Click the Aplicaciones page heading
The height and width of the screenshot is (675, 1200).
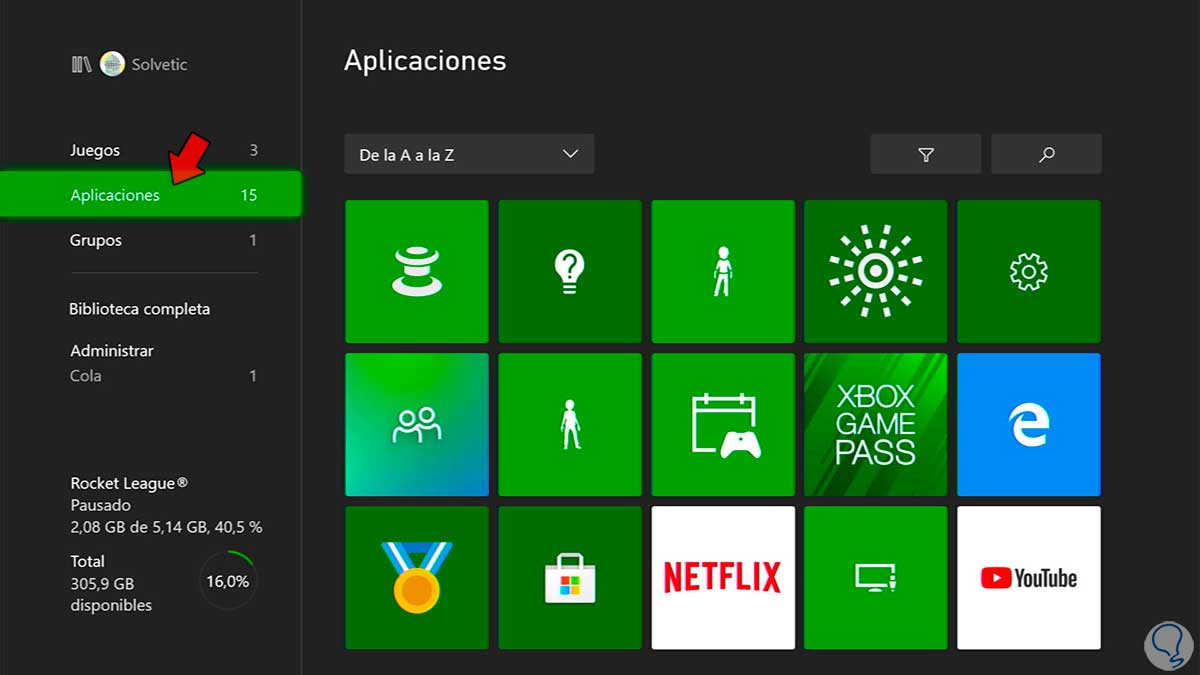pos(425,61)
